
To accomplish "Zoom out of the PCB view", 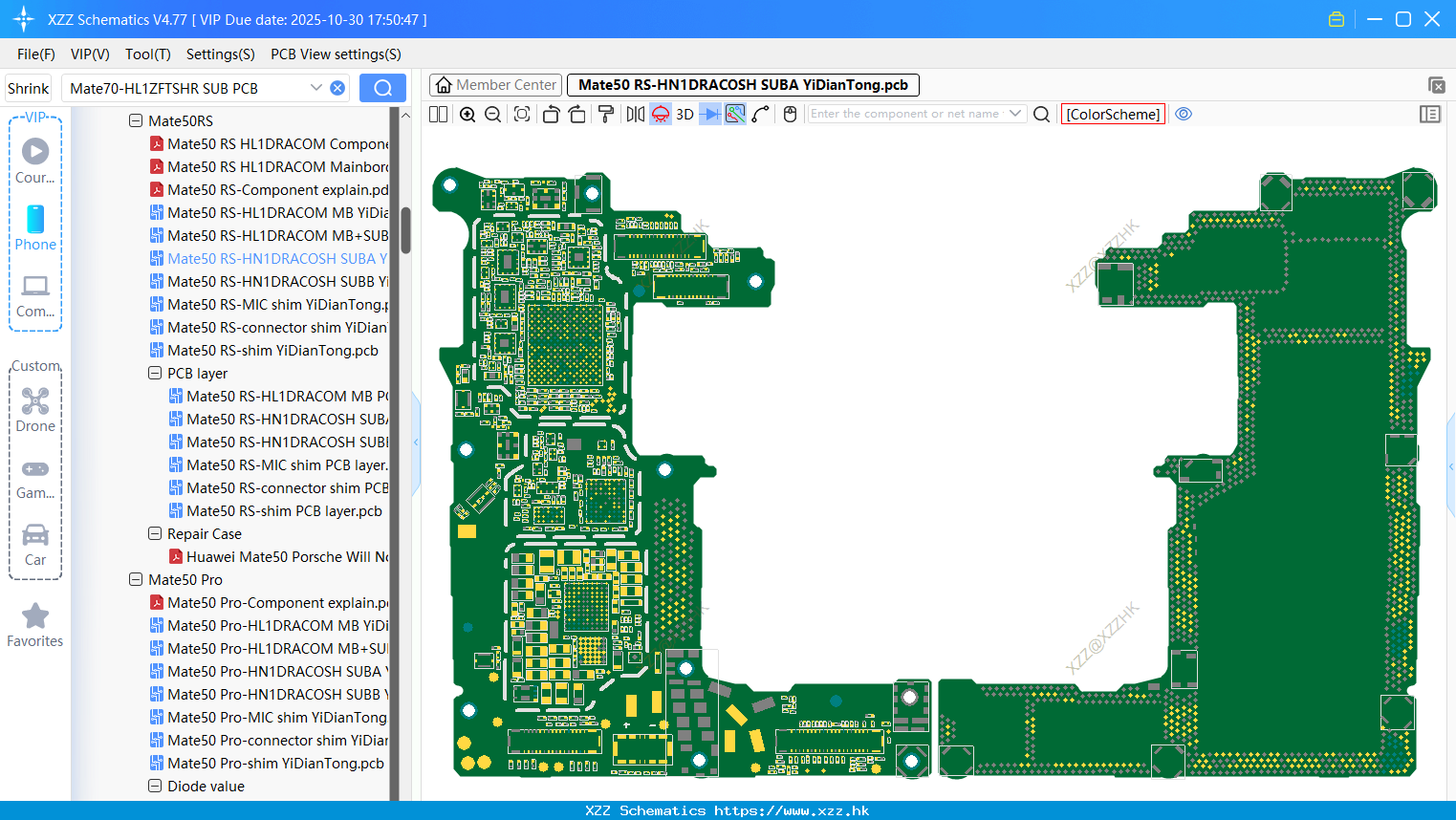I will 493,114.
